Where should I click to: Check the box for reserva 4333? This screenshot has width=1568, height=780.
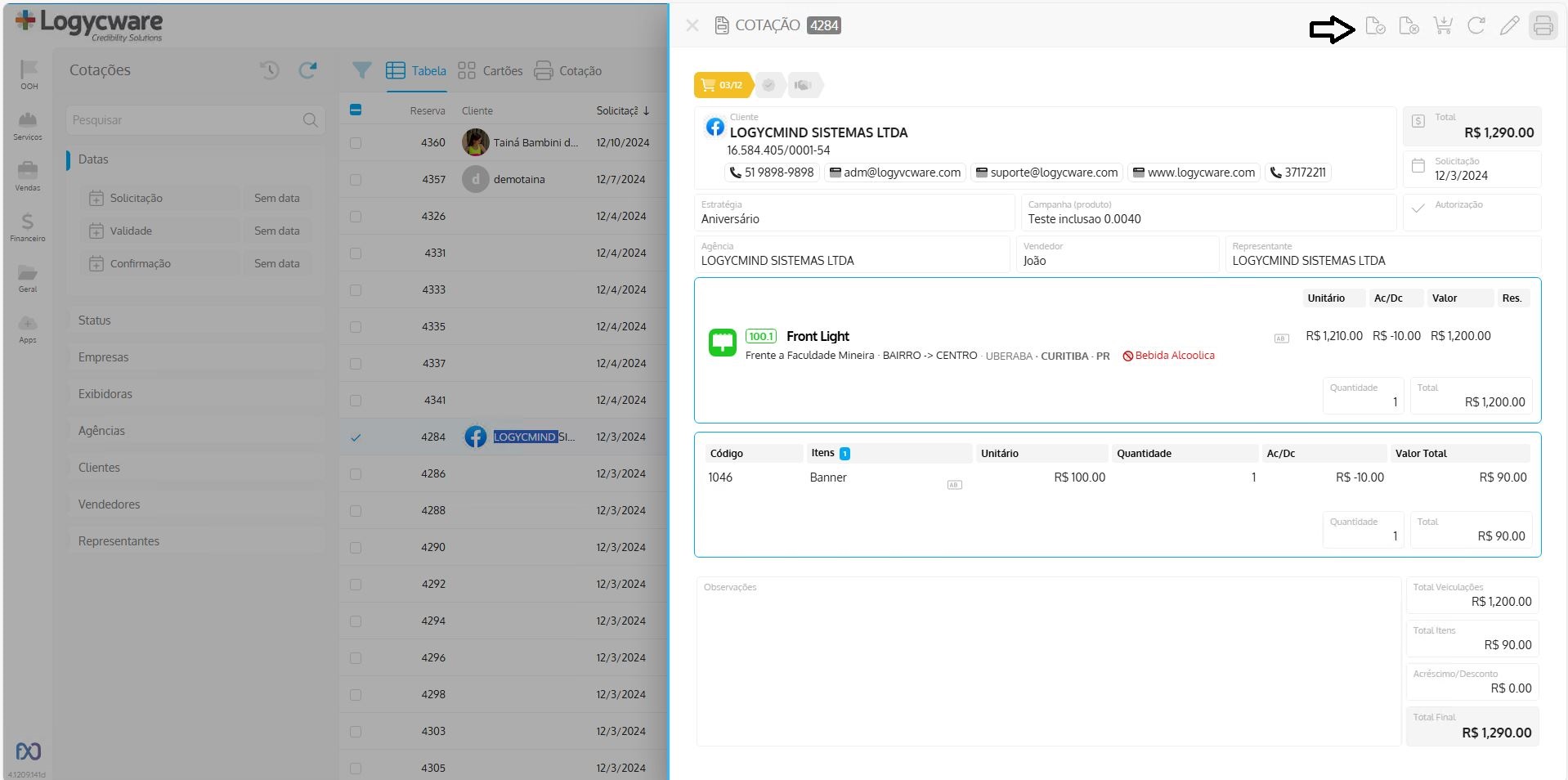click(356, 290)
